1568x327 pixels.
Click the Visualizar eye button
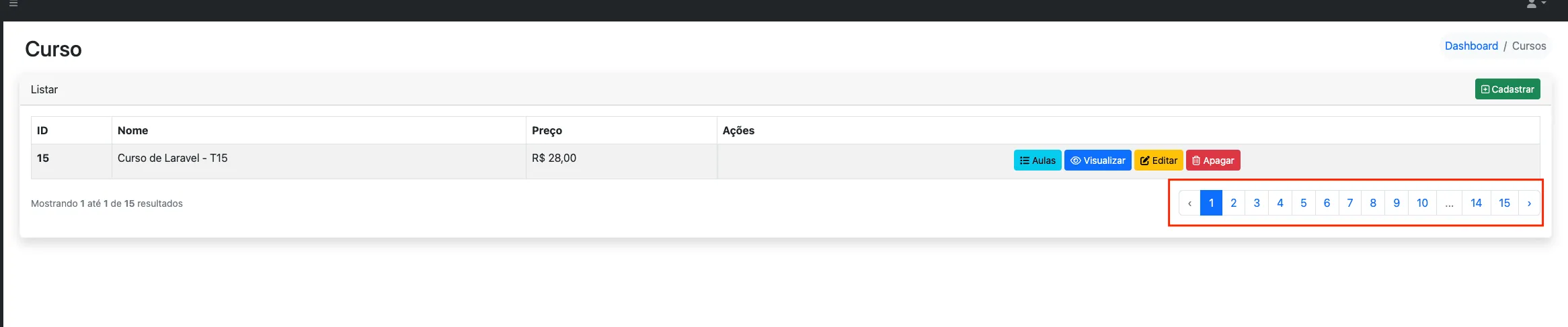click(1097, 160)
